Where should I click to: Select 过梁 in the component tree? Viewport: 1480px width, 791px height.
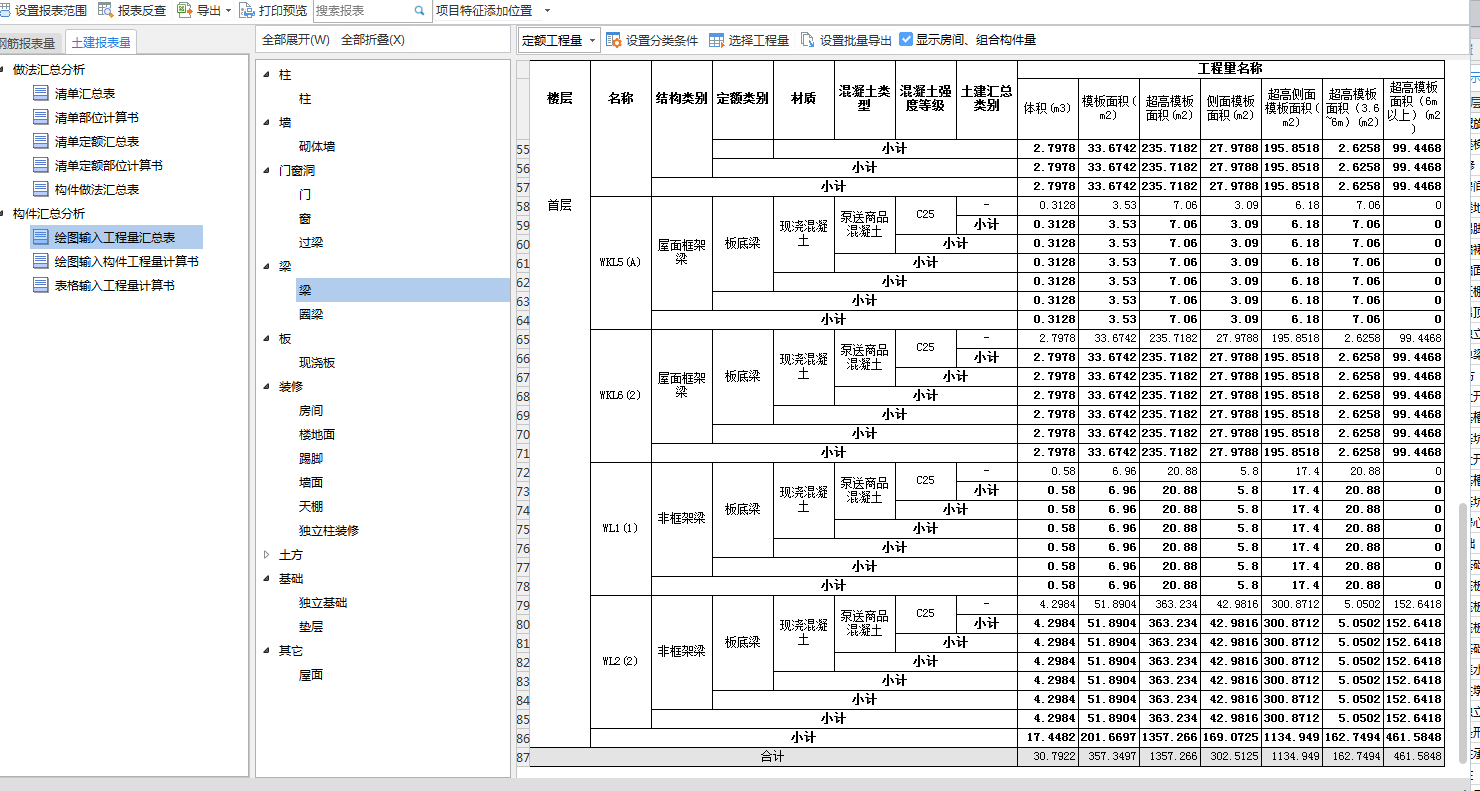tap(311, 243)
